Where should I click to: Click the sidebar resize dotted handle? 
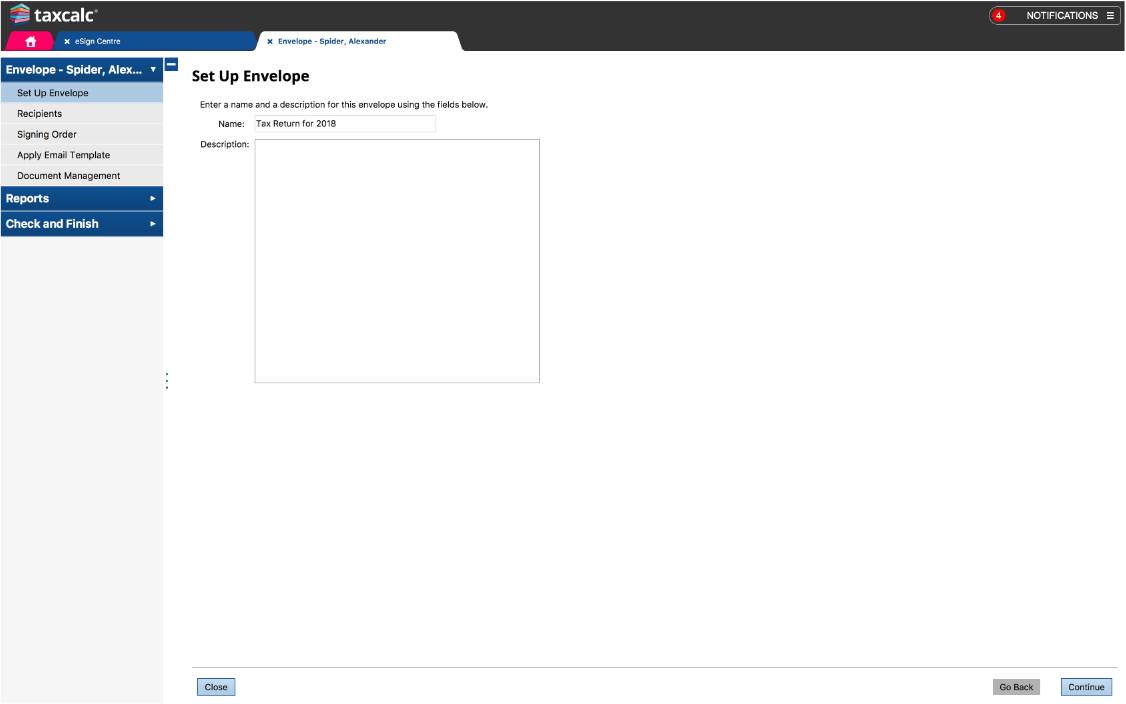tap(167, 381)
